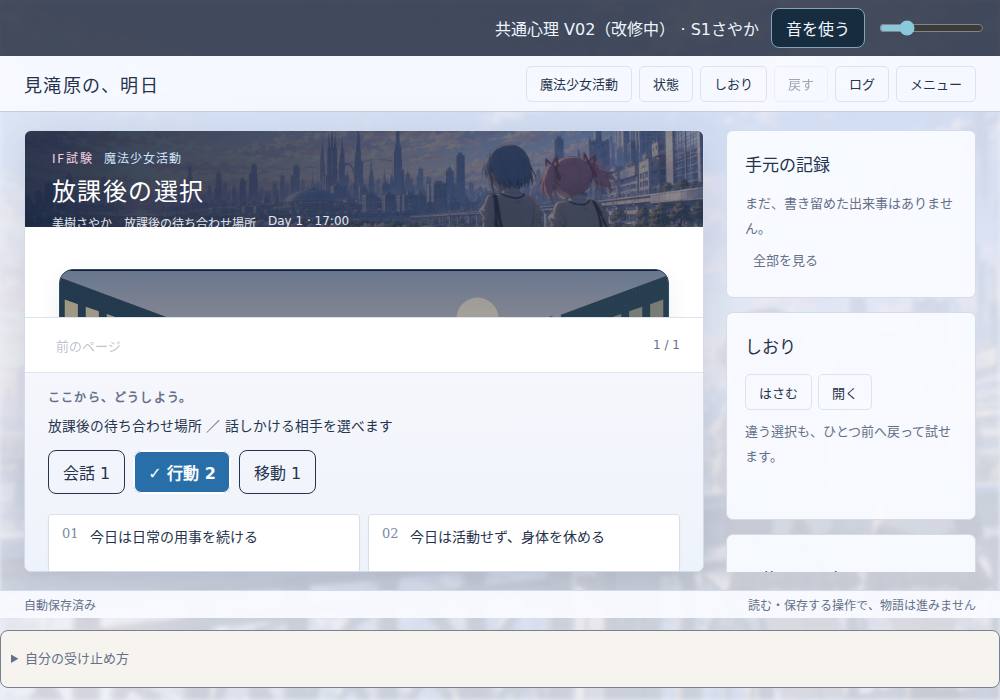1000x700 pixels.
Task: Click the 見滝原の、明日 title
Action: pyautogui.click(x=91, y=85)
